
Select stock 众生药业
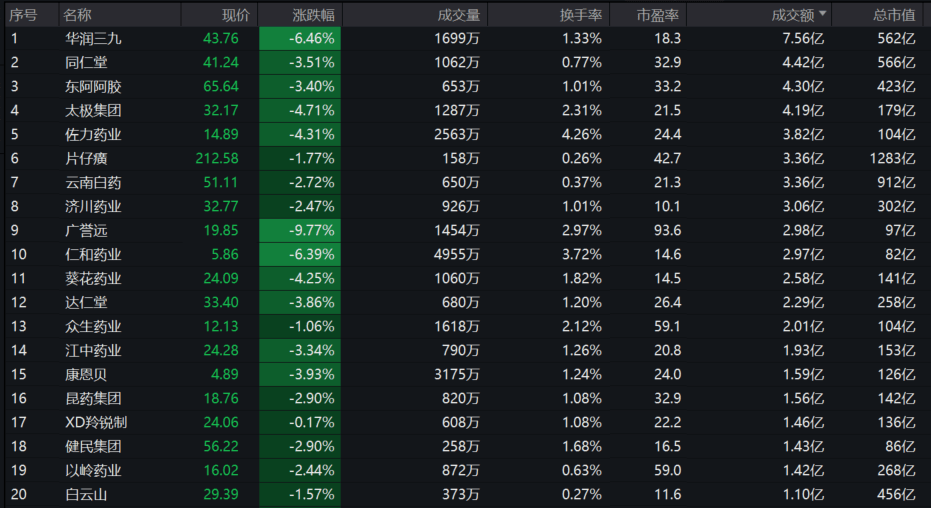[x=93, y=326]
